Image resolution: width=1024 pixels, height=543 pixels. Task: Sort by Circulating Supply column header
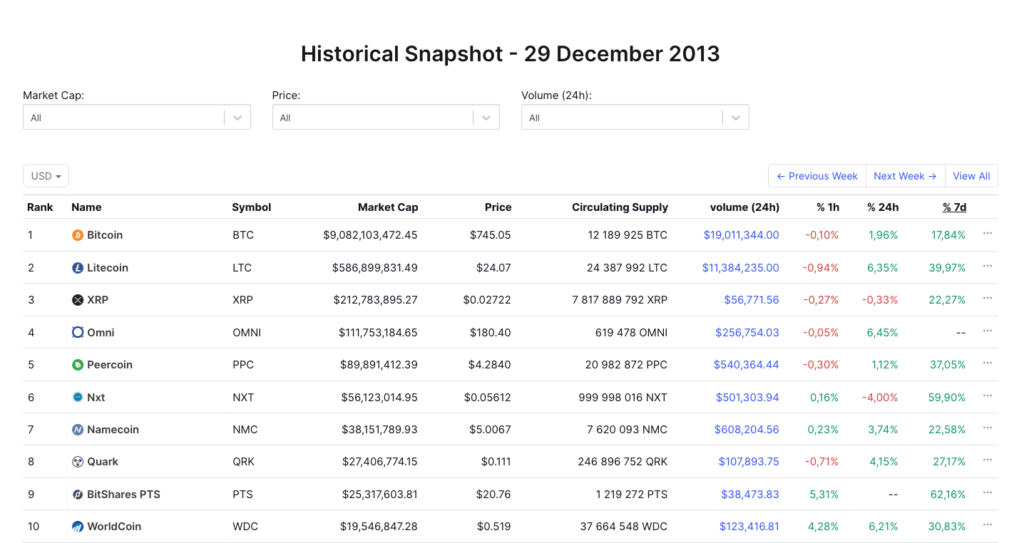(620, 207)
